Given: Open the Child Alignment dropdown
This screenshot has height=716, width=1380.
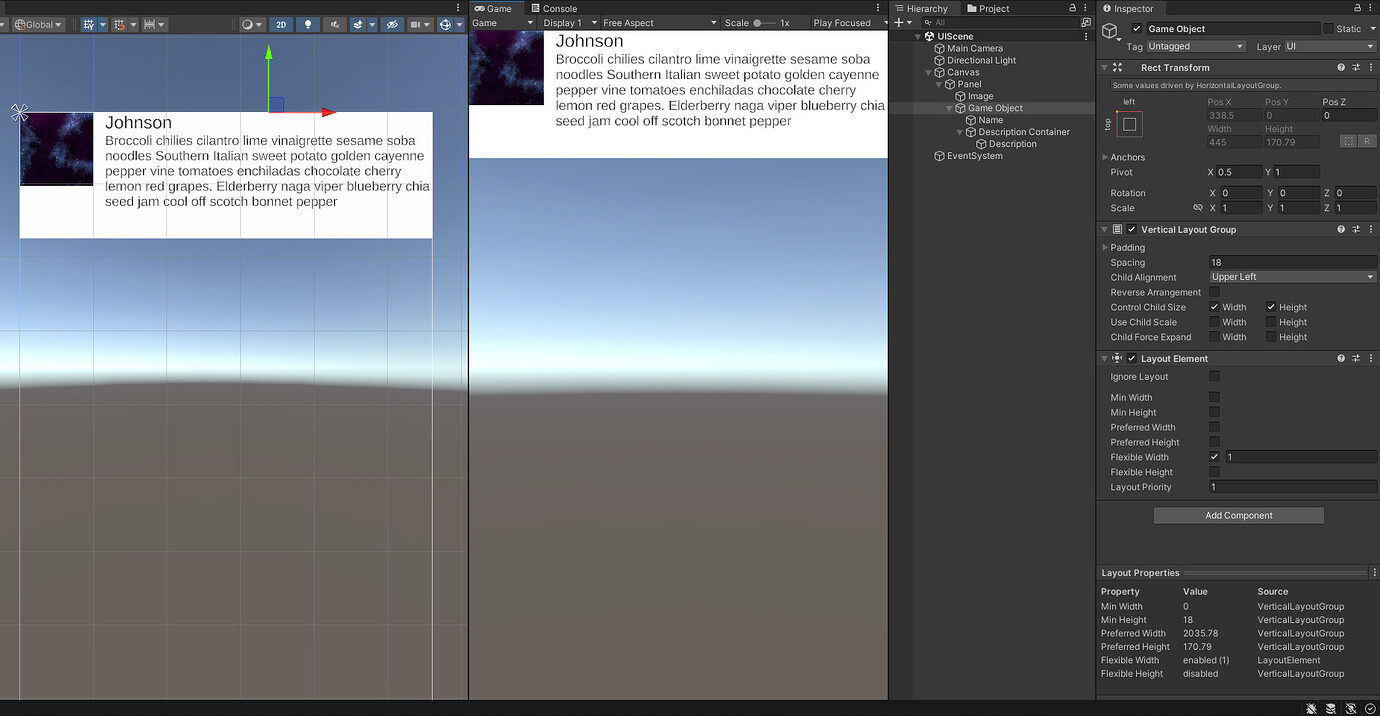Looking at the screenshot, I should pos(1291,277).
